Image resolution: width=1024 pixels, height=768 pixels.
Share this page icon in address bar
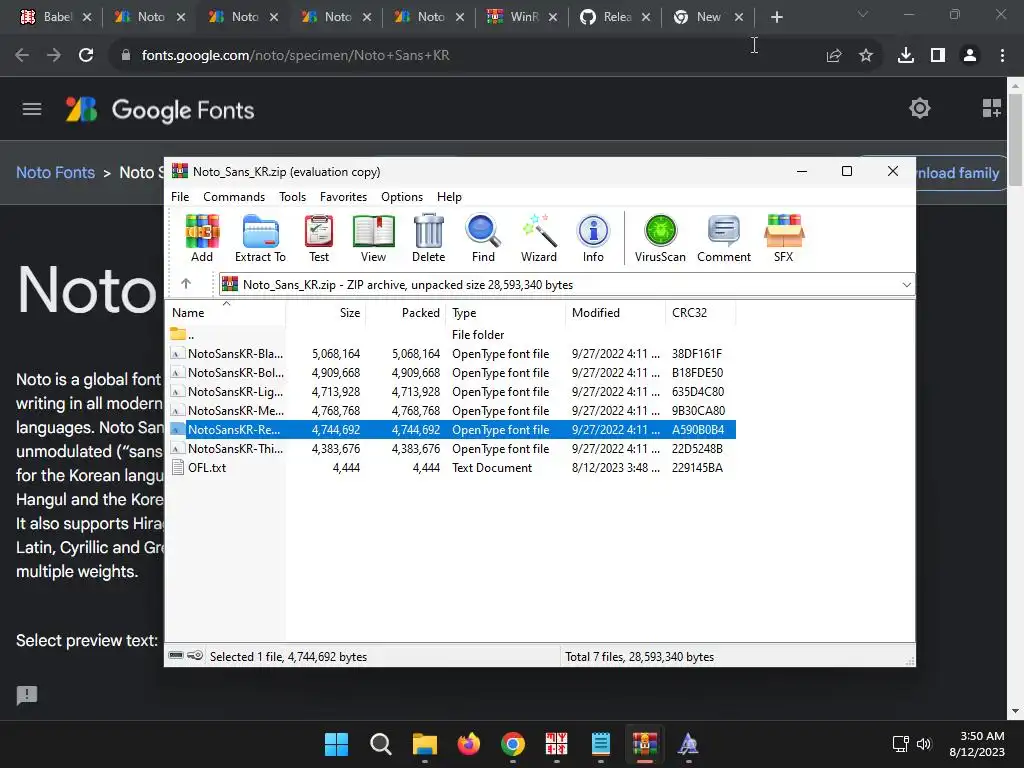(x=834, y=56)
